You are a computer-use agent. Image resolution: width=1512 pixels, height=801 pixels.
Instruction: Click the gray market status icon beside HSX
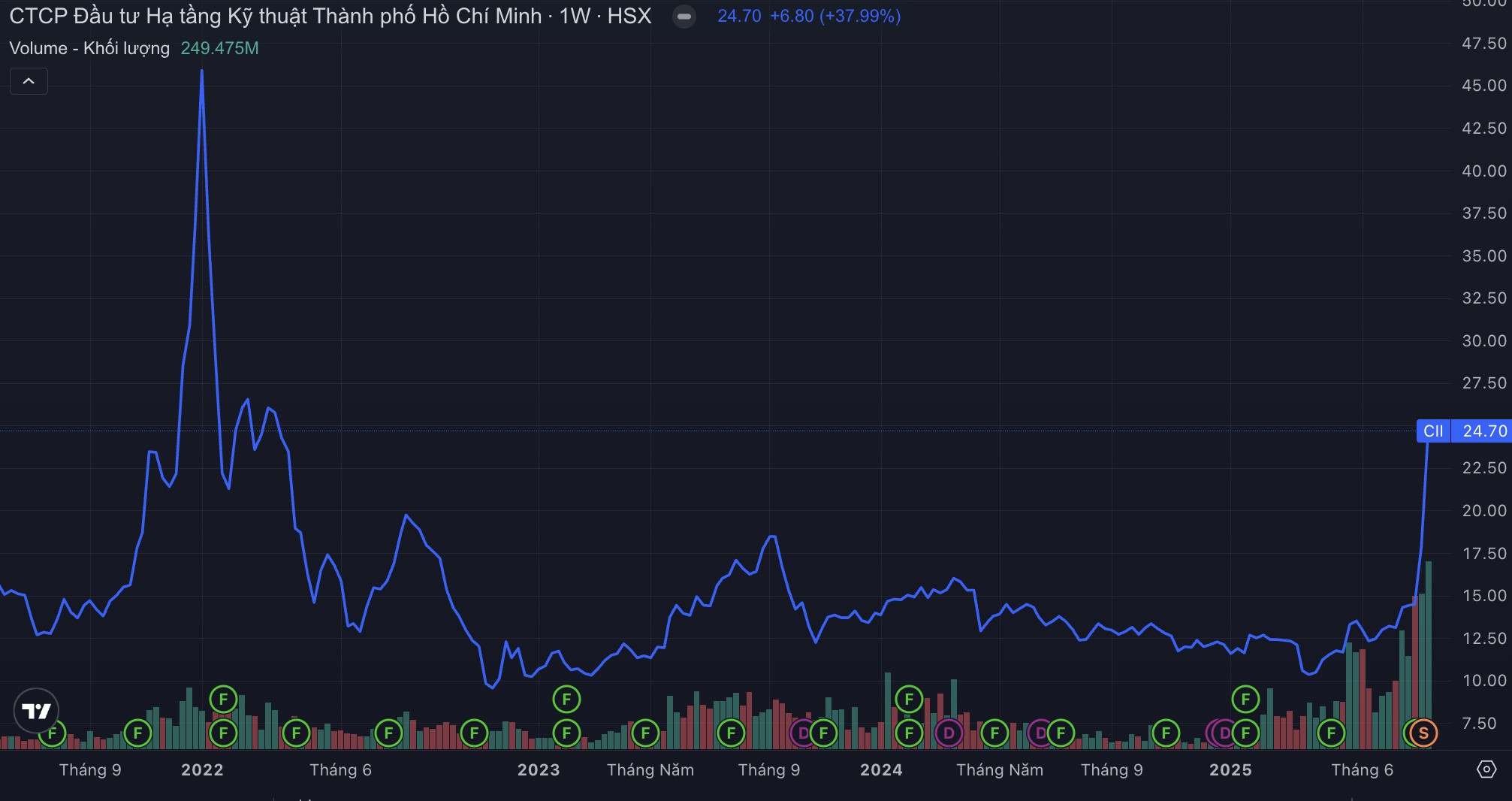tap(684, 17)
